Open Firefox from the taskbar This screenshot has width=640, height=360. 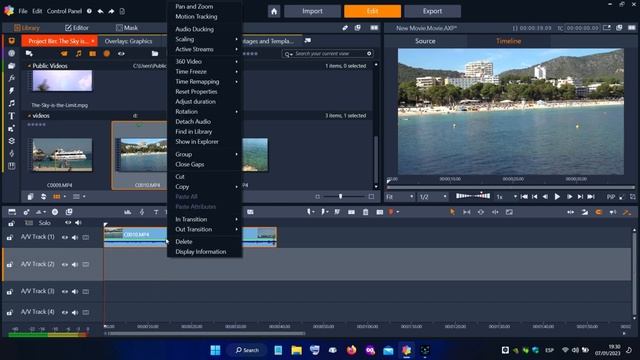click(x=351, y=350)
